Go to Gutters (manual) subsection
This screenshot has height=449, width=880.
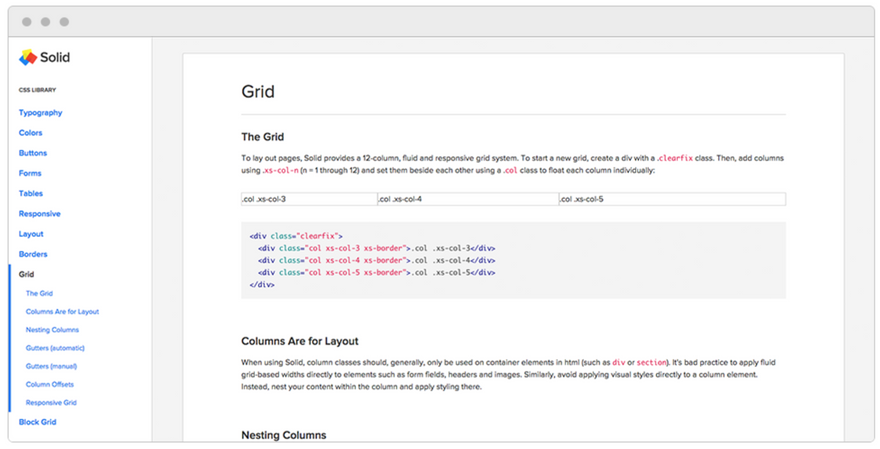pos(51,366)
